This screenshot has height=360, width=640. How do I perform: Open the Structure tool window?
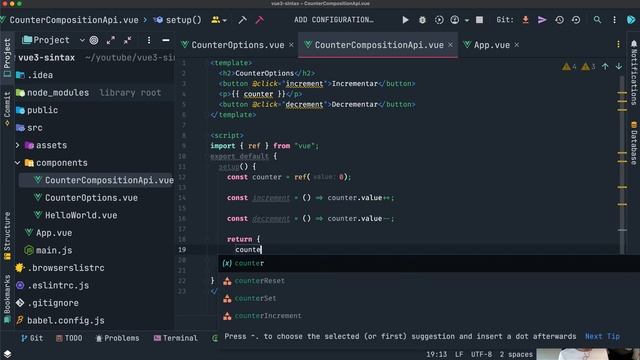7,236
